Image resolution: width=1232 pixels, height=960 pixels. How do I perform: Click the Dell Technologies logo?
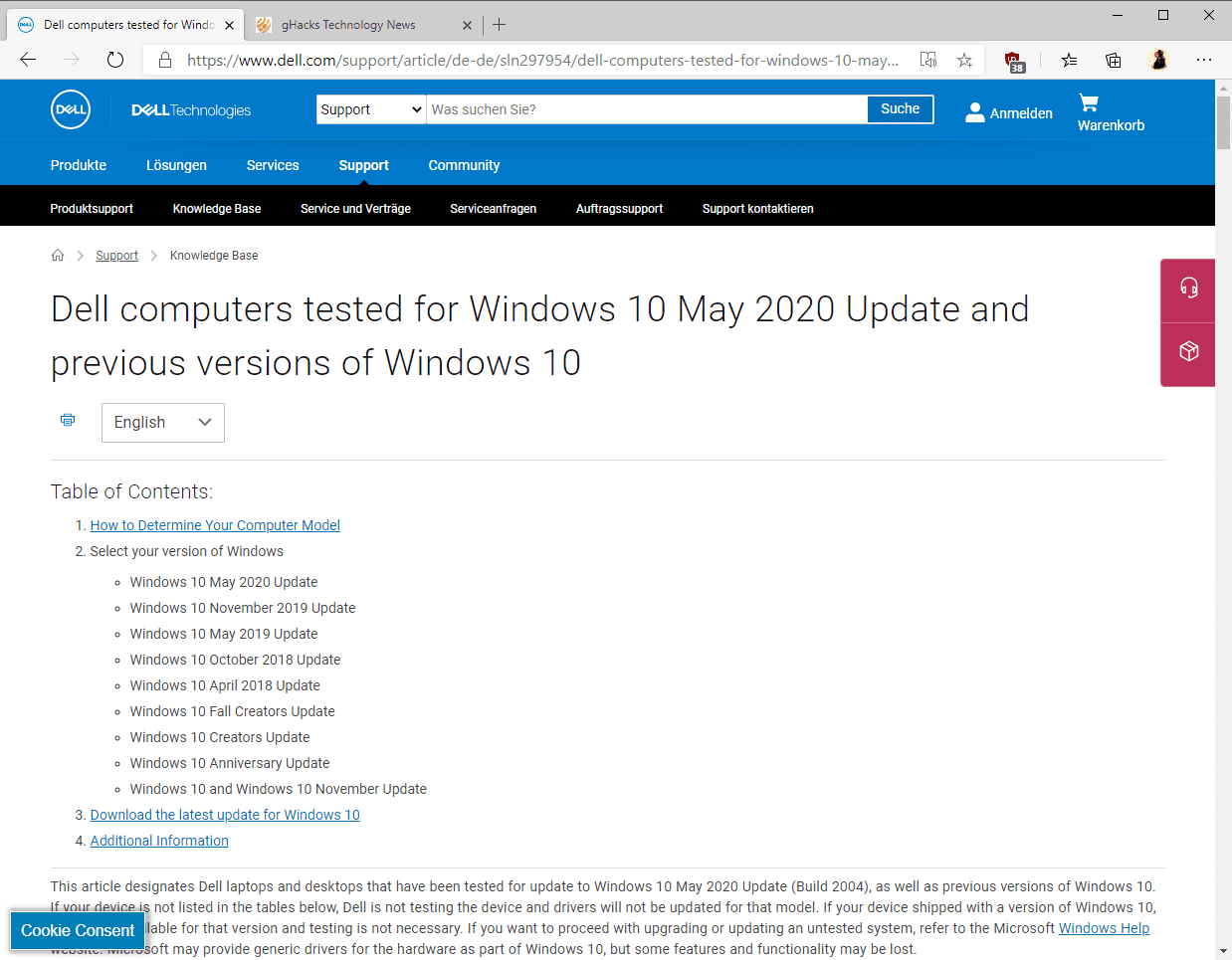click(x=191, y=110)
